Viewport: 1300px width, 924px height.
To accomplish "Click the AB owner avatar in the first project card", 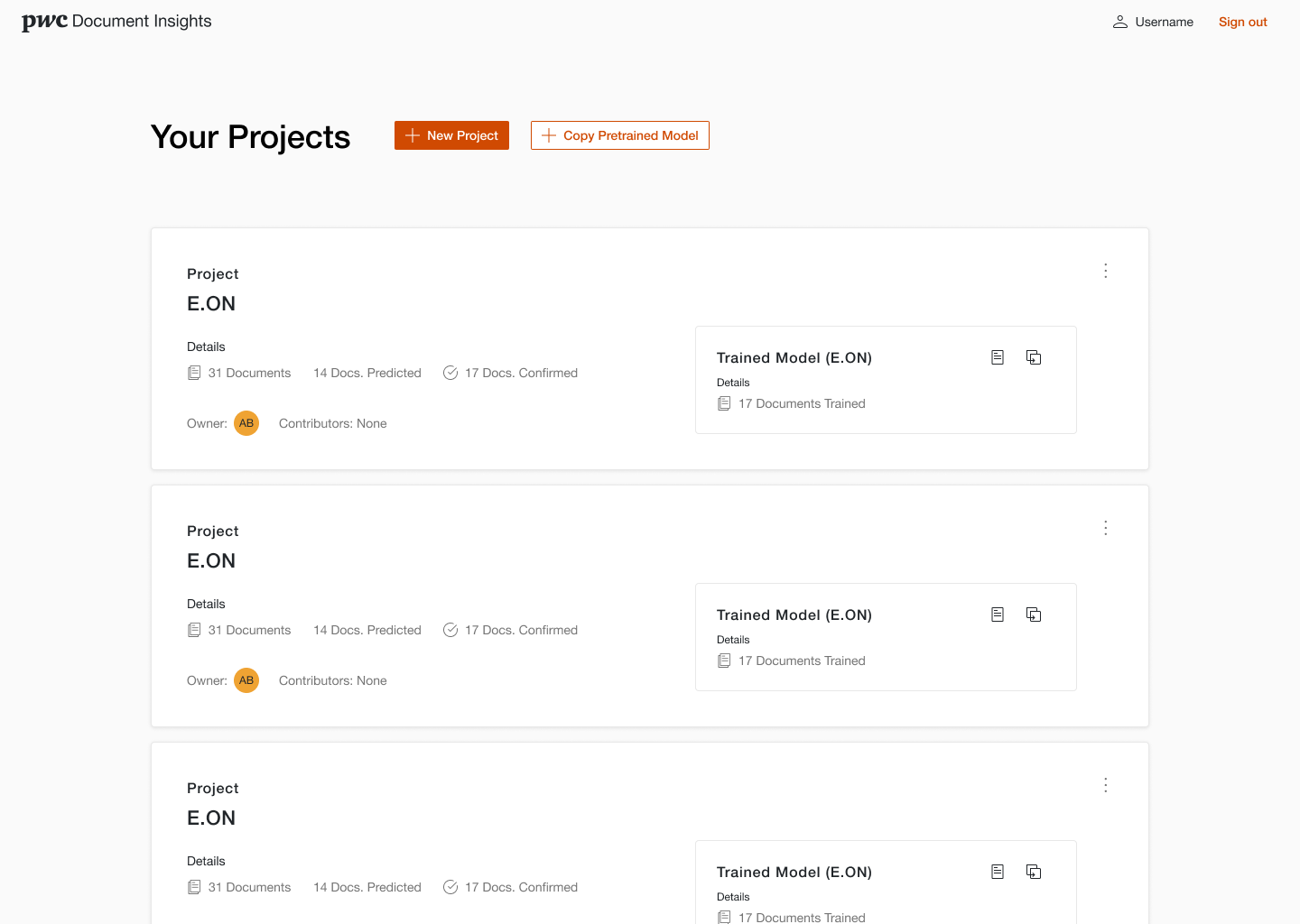I will pyautogui.click(x=246, y=423).
